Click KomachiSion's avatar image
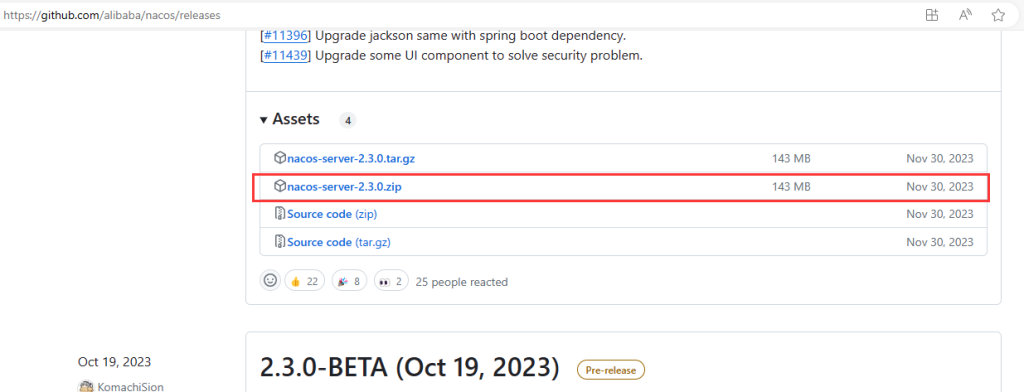This screenshot has height=392, width=1024. pos(85,387)
